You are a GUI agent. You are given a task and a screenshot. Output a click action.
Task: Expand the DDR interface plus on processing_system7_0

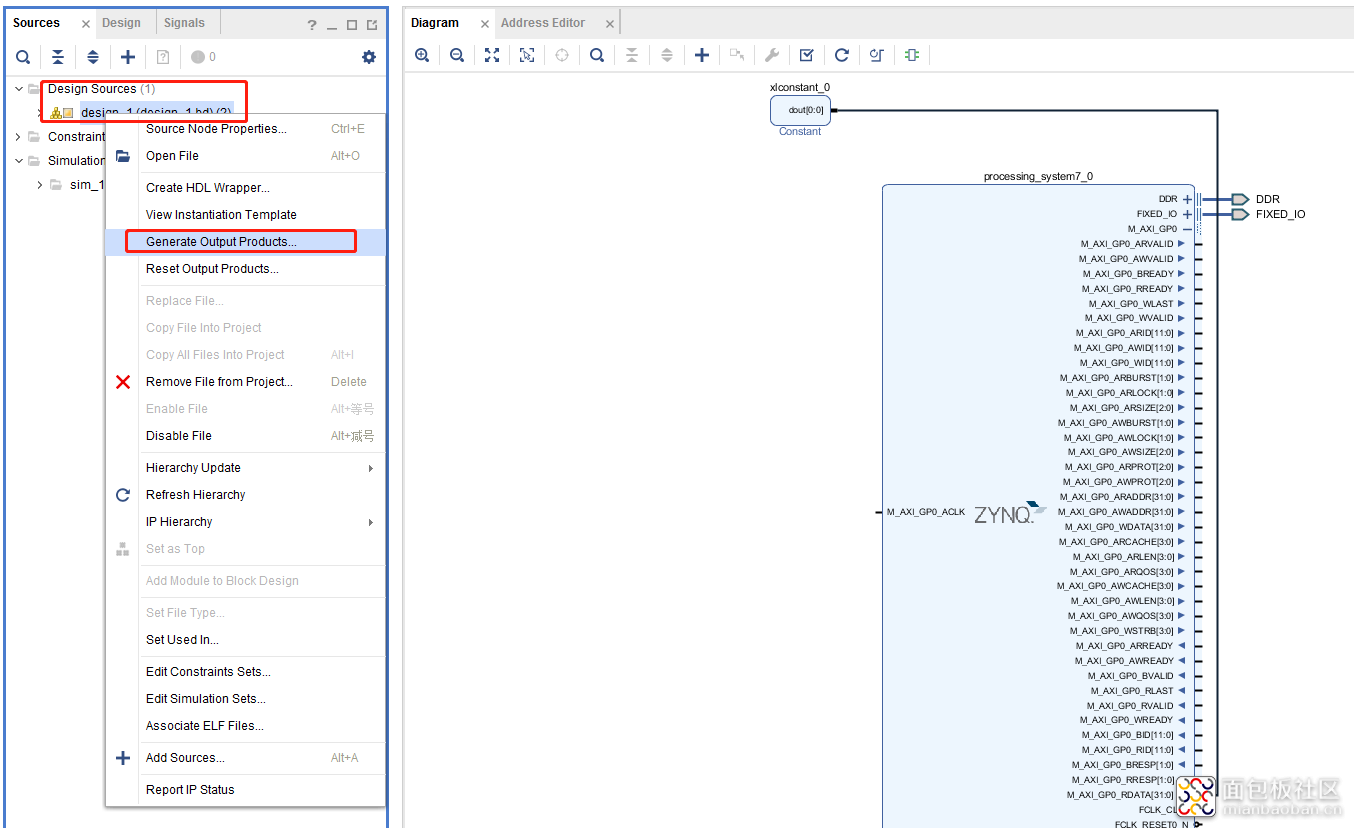[1187, 199]
